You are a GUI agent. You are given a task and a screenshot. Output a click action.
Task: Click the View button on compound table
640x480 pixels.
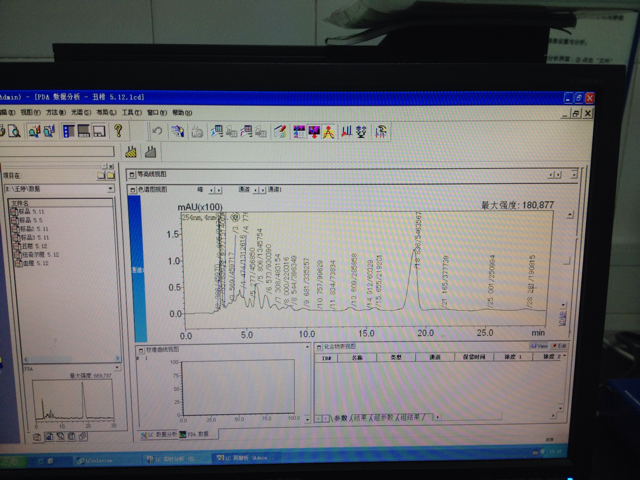coord(539,346)
